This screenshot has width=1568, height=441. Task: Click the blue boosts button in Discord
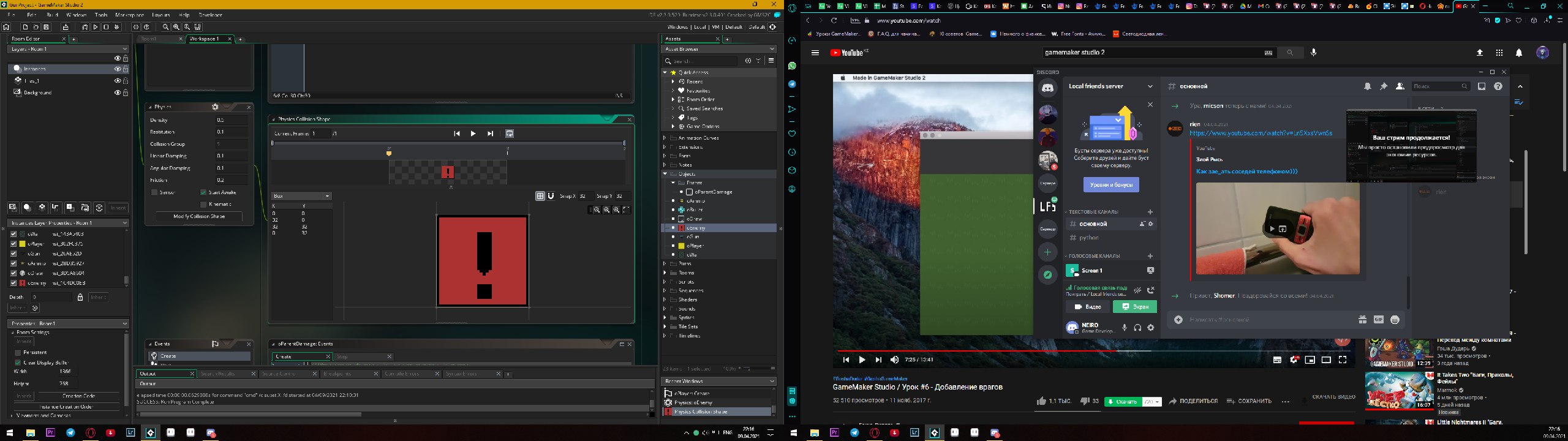point(1111,184)
